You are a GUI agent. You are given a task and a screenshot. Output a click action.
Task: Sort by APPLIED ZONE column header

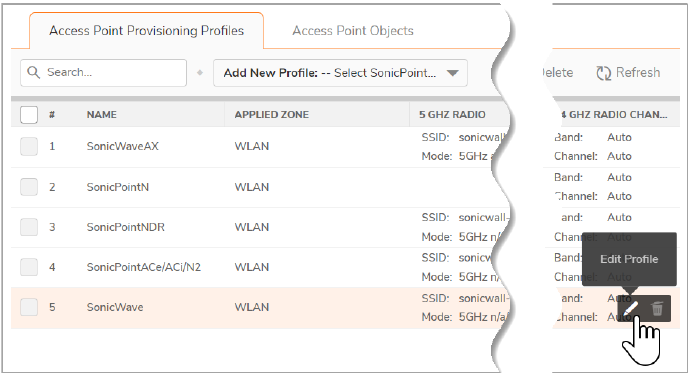pyautogui.click(x=271, y=115)
